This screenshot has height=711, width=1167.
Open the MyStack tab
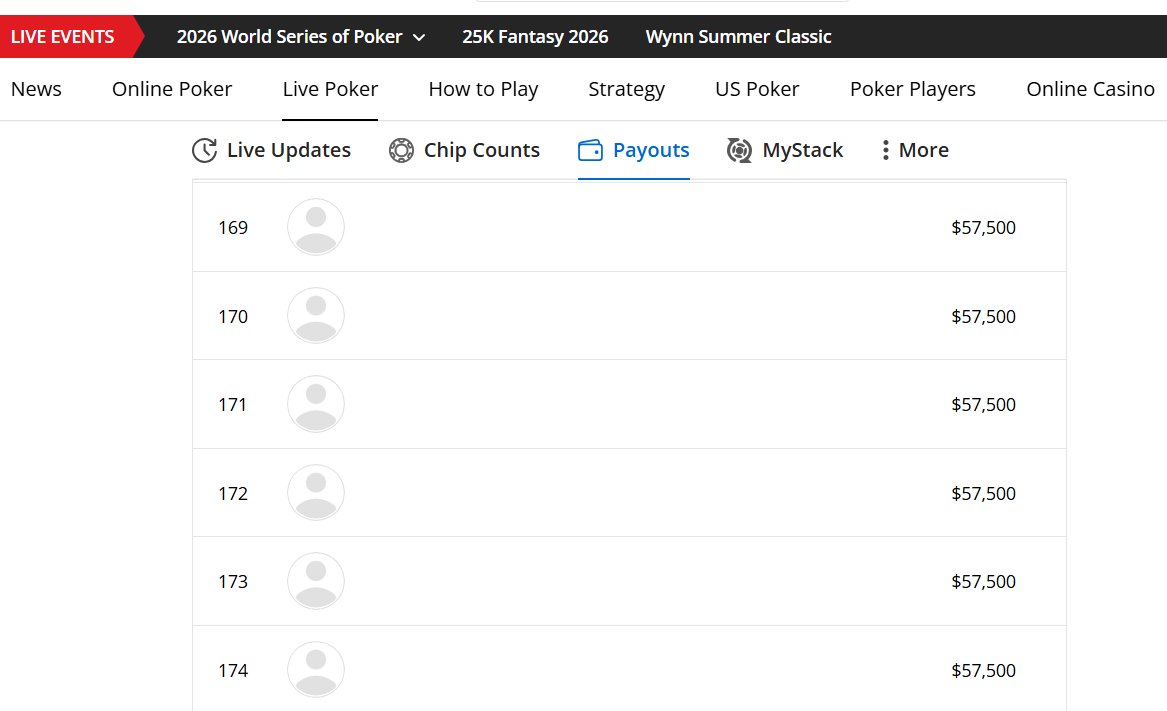pyautogui.click(x=784, y=150)
